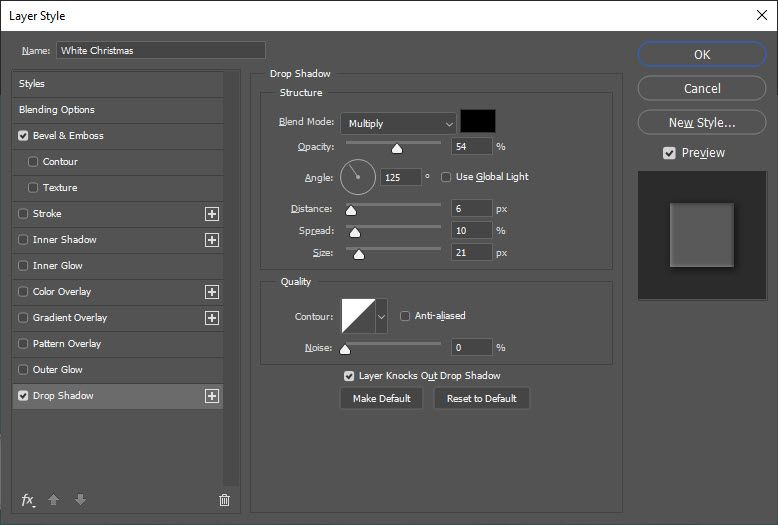Click the style preview thumbnail
This screenshot has width=778, height=525.
(702, 235)
